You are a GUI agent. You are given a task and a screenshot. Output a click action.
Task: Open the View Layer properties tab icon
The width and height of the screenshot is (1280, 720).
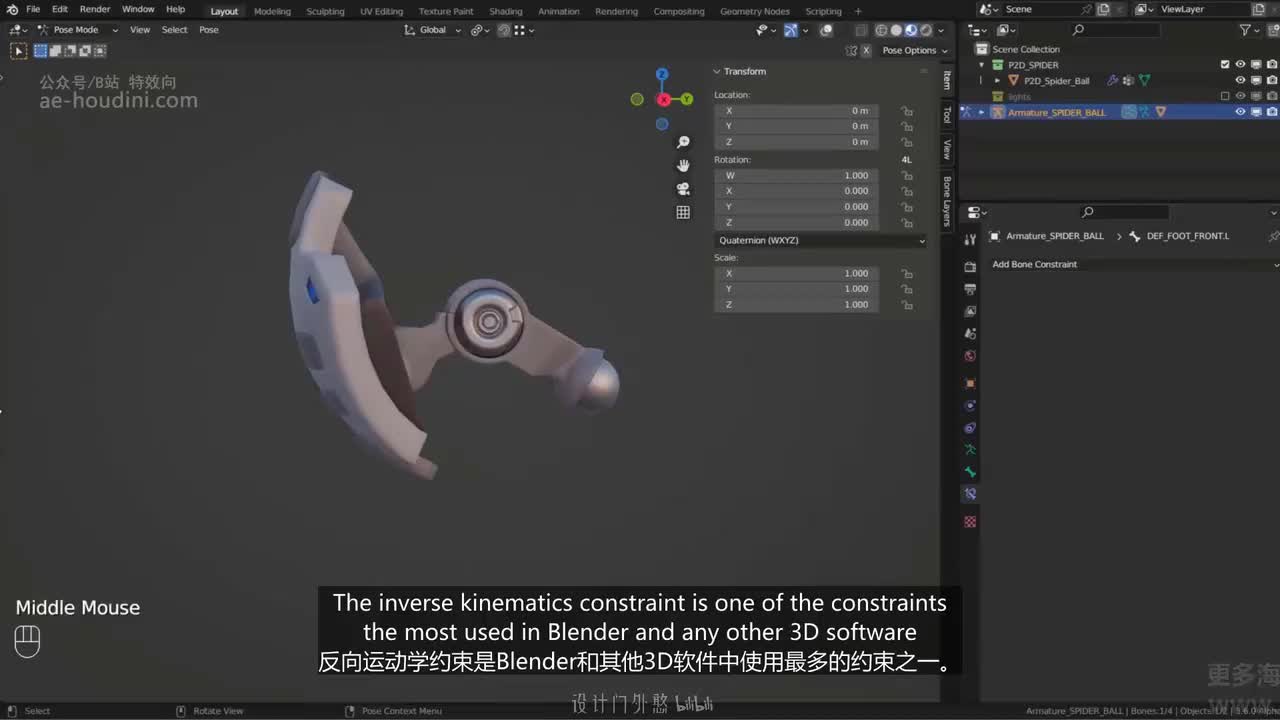pos(969,311)
